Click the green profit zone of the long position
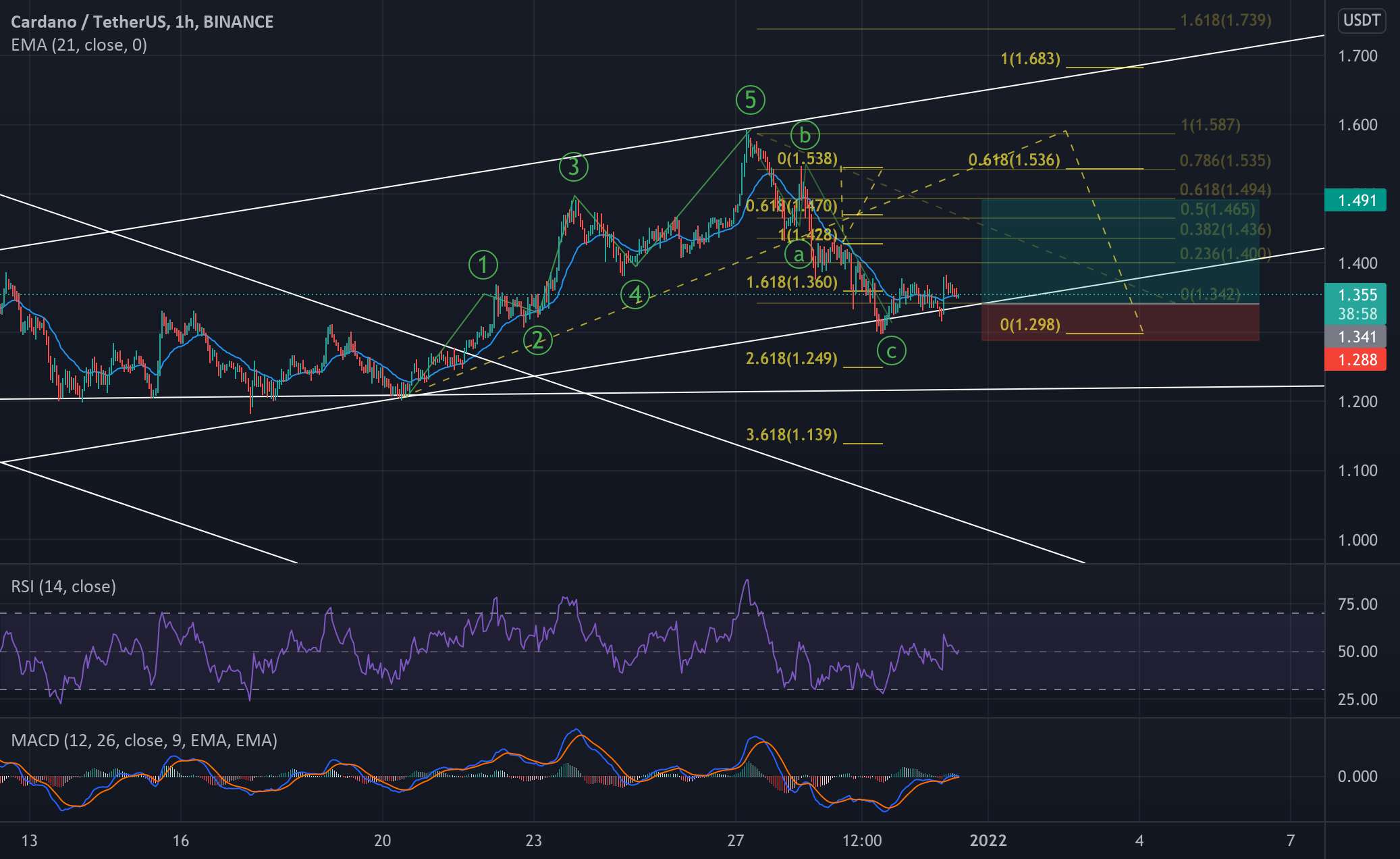Image resolution: width=1400 pixels, height=859 pixels. (1120, 251)
